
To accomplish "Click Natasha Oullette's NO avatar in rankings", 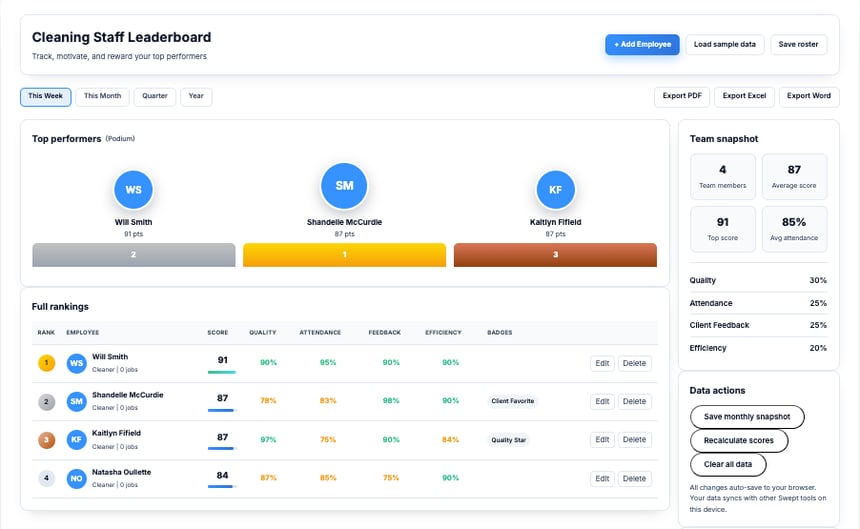I will tap(77, 479).
